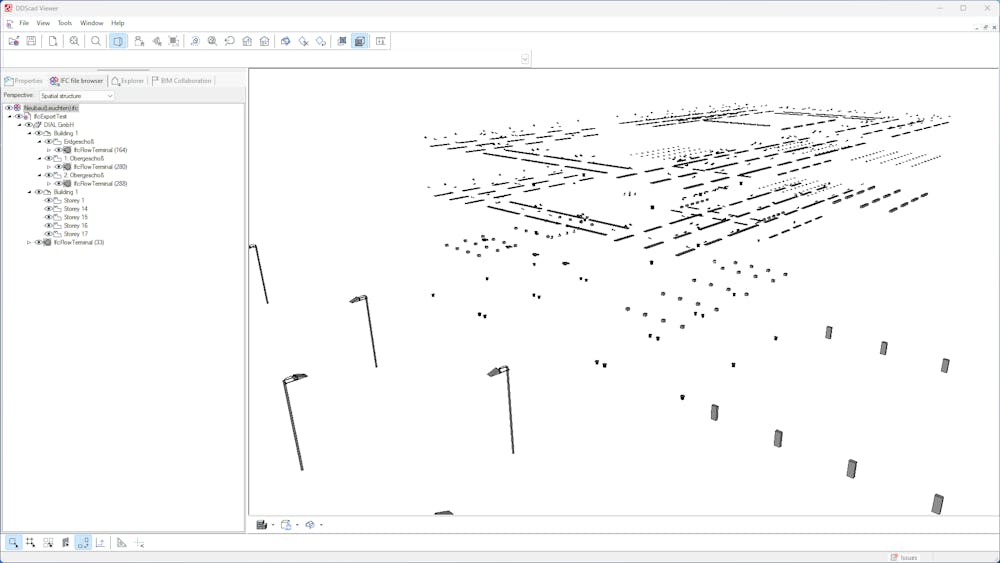The width and height of the screenshot is (1000, 563).
Task: Expand the IfcFlowTerminal (288) node
Action: tap(49, 184)
